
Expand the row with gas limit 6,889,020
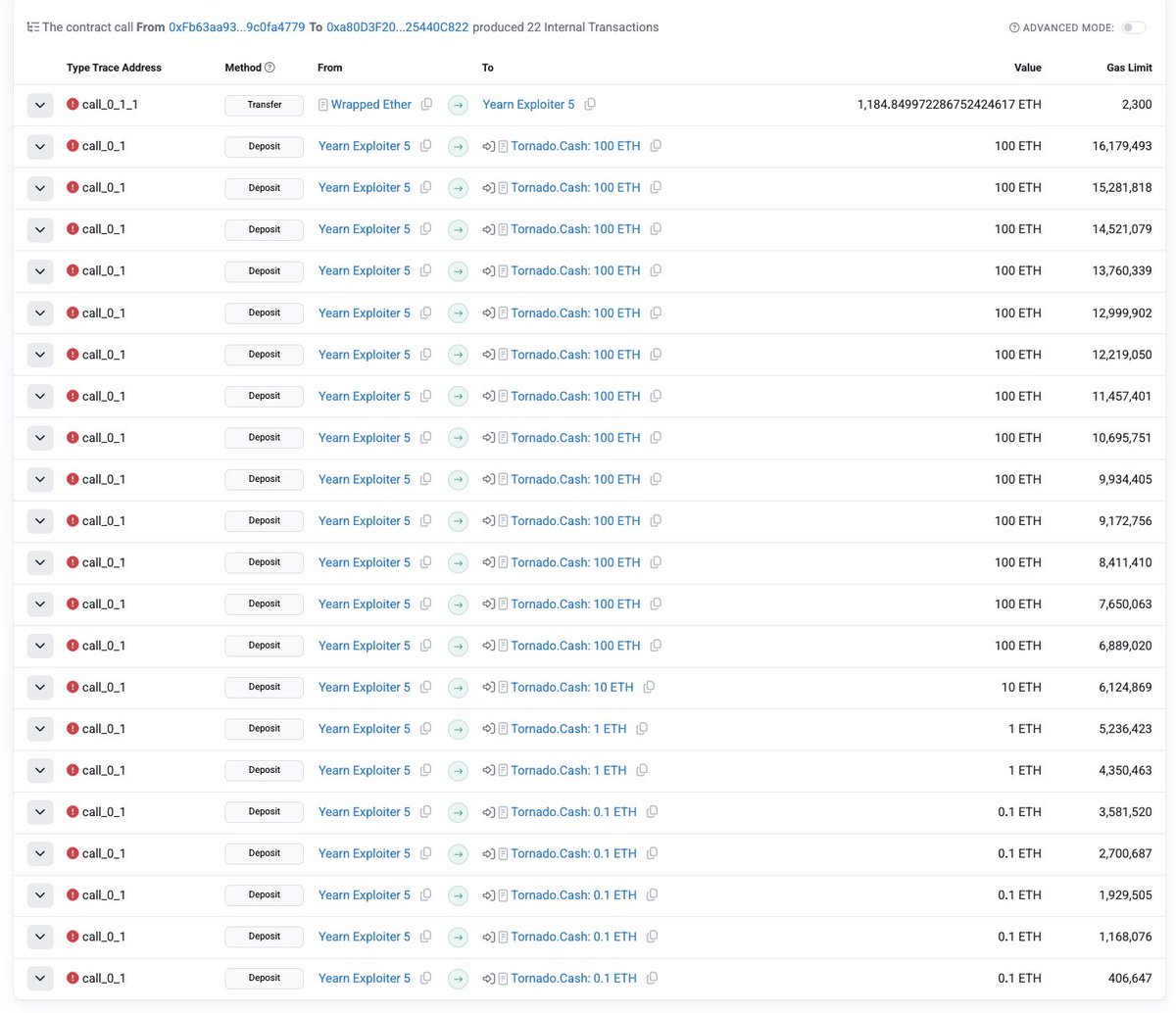point(40,646)
